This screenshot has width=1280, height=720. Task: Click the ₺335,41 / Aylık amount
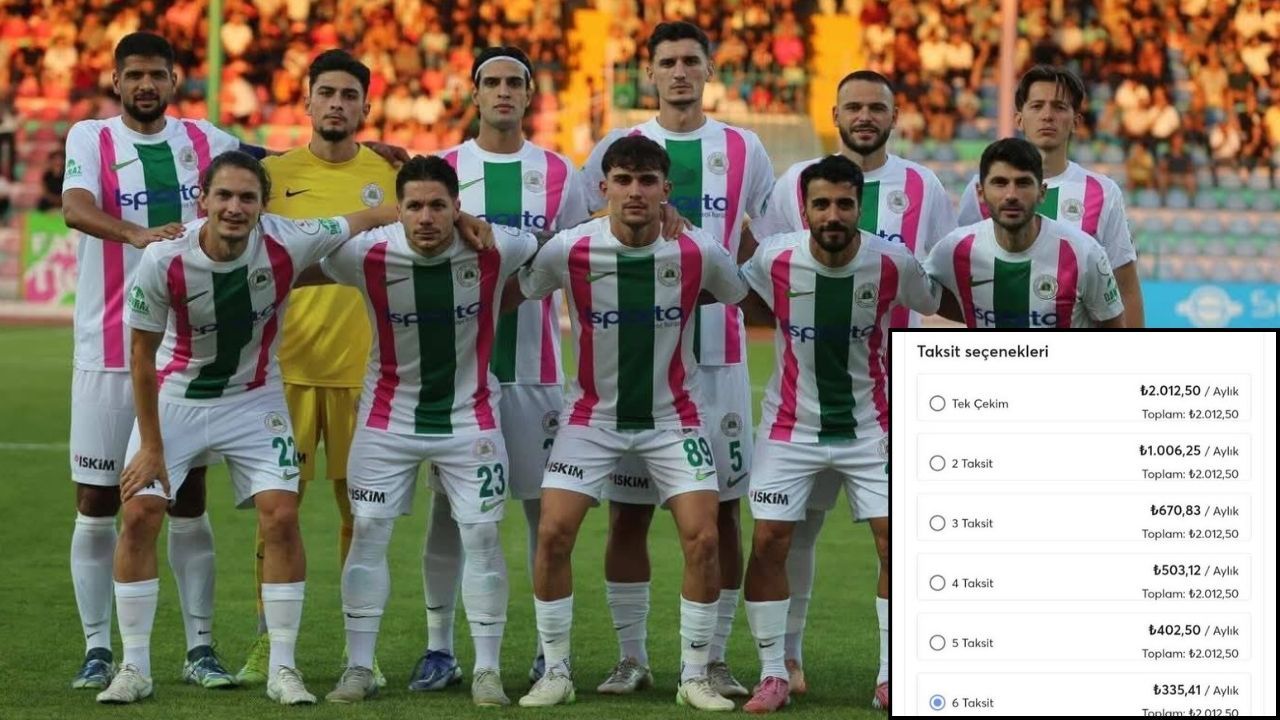tap(1195, 690)
